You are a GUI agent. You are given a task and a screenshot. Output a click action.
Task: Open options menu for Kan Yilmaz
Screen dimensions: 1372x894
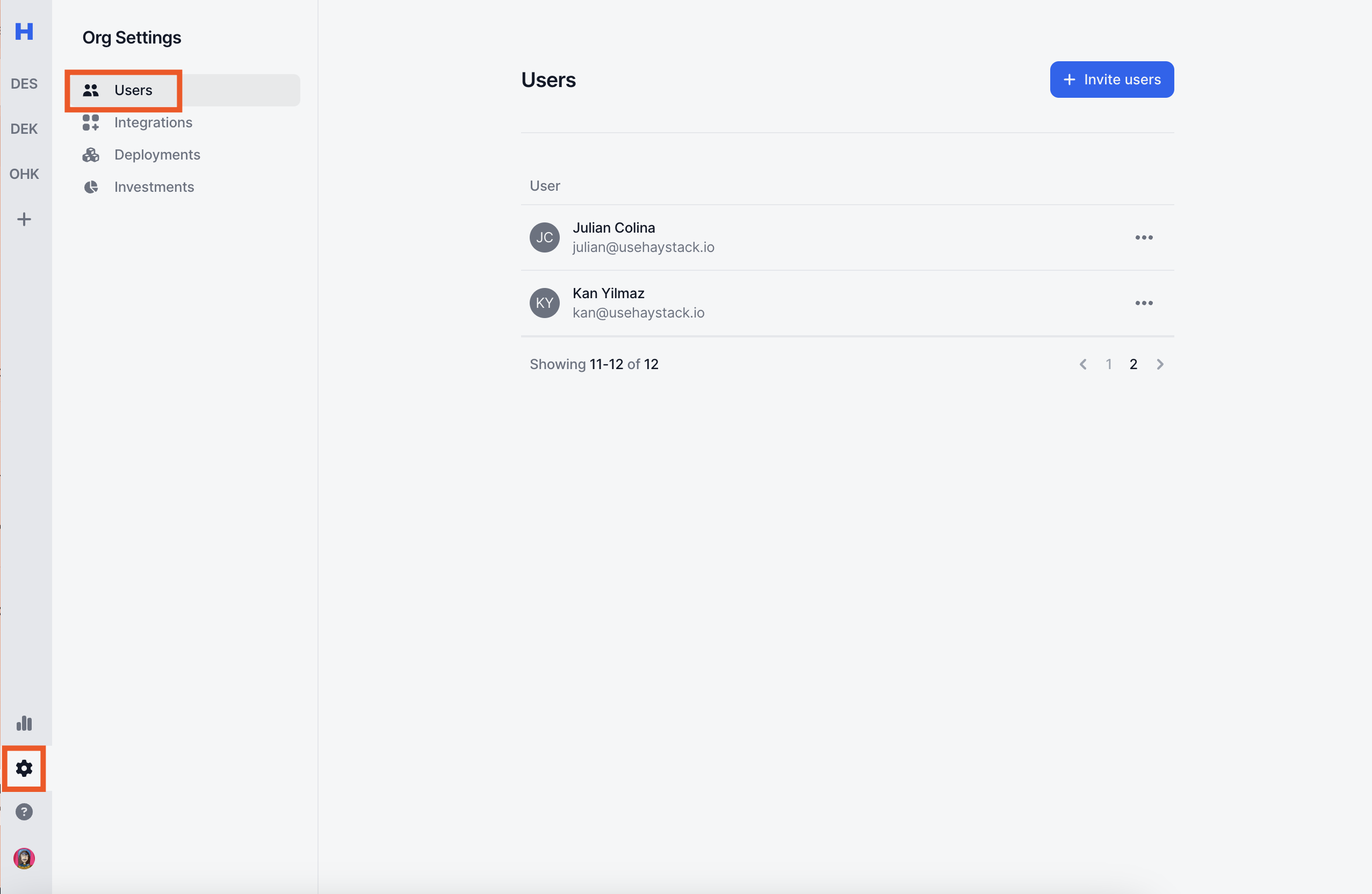pos(1144,302)
